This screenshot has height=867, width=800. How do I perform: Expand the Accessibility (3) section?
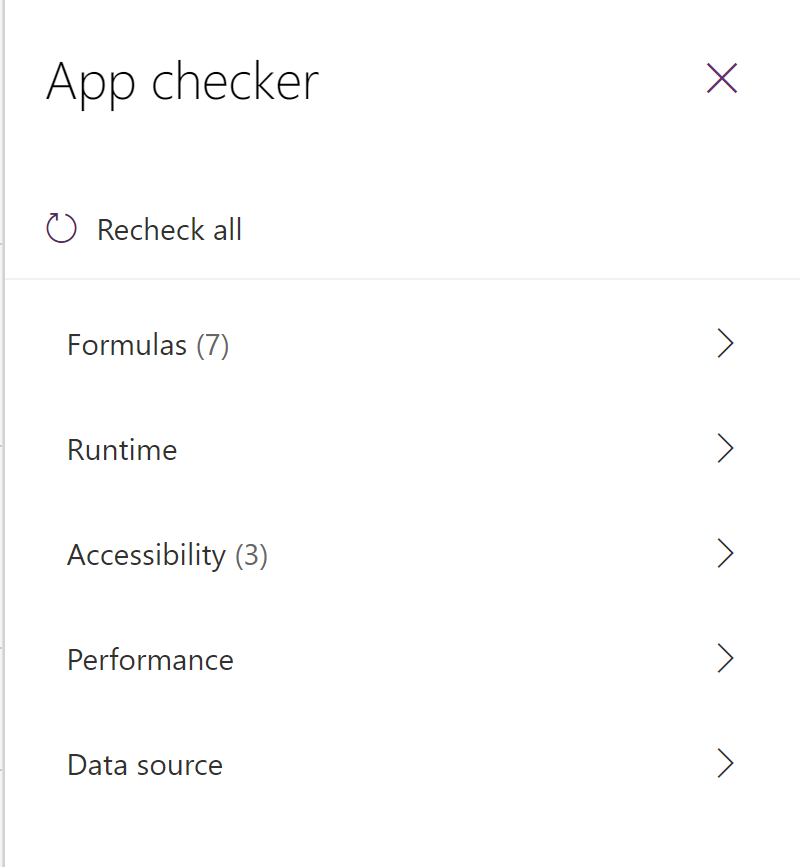pos(167,554)
